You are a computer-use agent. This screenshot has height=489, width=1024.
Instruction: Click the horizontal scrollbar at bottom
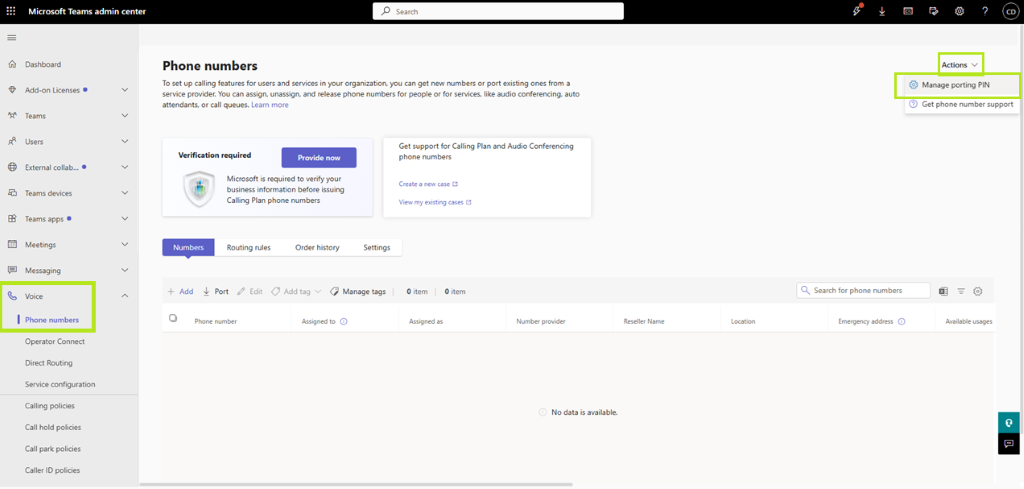pyautogui.click(x=356, y=484)
